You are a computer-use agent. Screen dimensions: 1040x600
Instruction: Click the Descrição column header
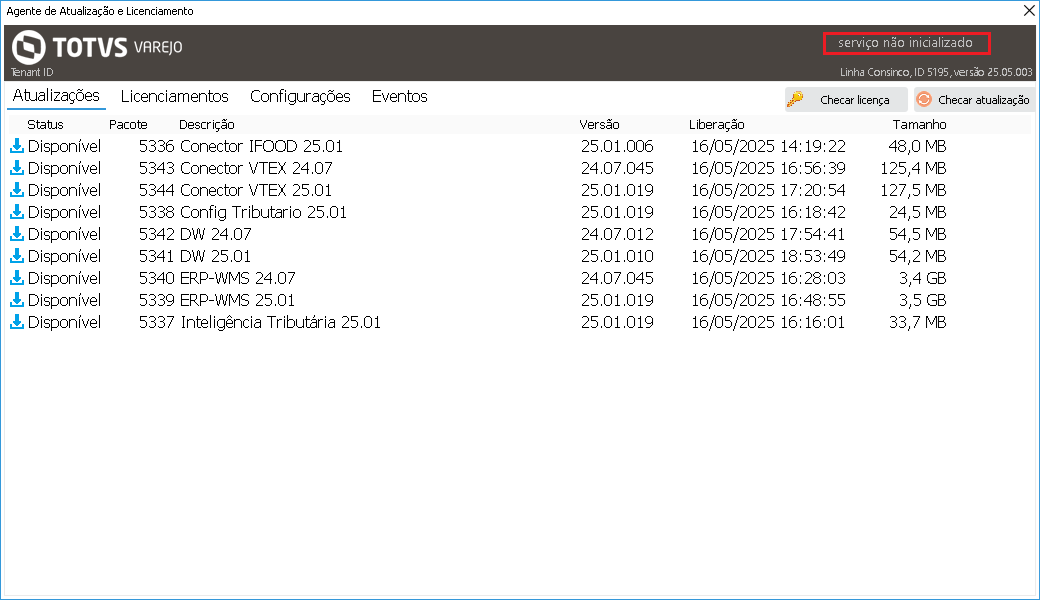click(206, 124)
